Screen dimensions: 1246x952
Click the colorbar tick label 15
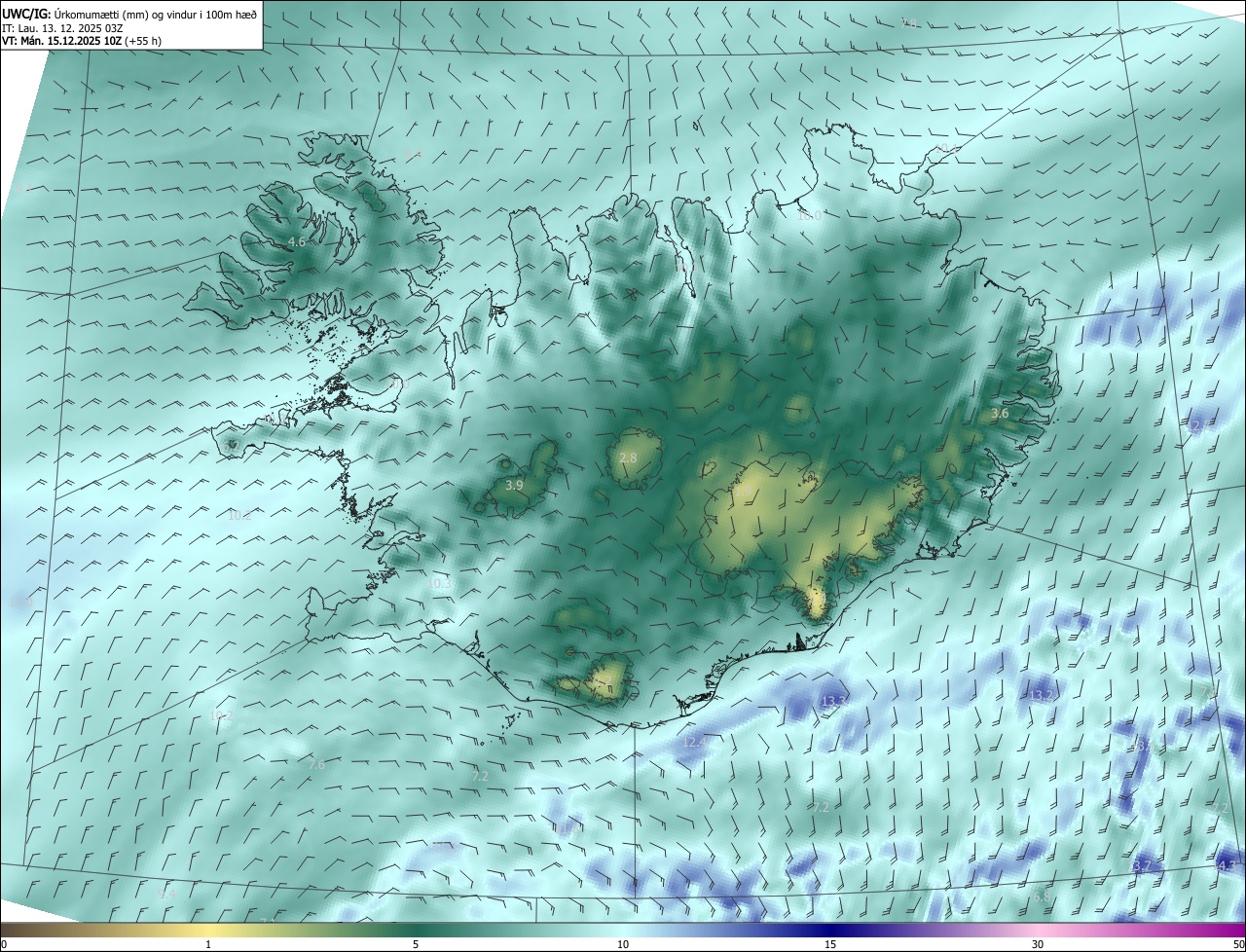pos(830,945)
